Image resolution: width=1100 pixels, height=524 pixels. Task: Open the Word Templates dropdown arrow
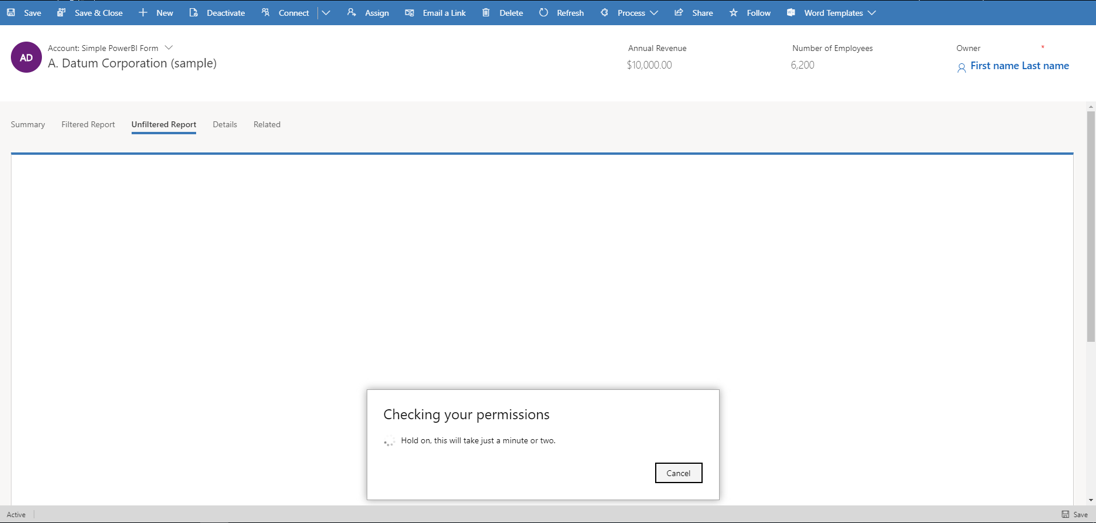point(872,13)
